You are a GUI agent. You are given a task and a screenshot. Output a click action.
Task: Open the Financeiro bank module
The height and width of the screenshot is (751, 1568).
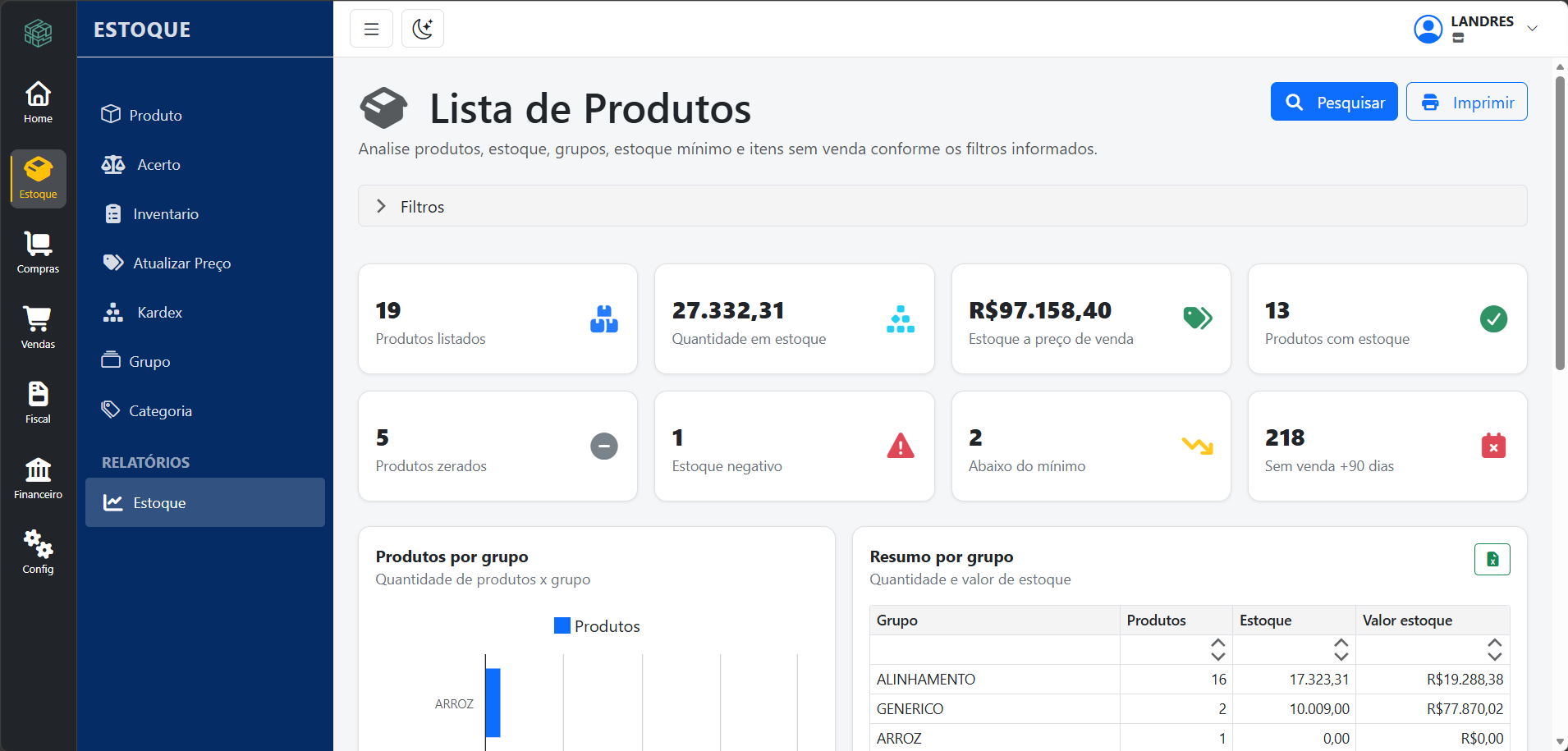(x=38, y=479)
